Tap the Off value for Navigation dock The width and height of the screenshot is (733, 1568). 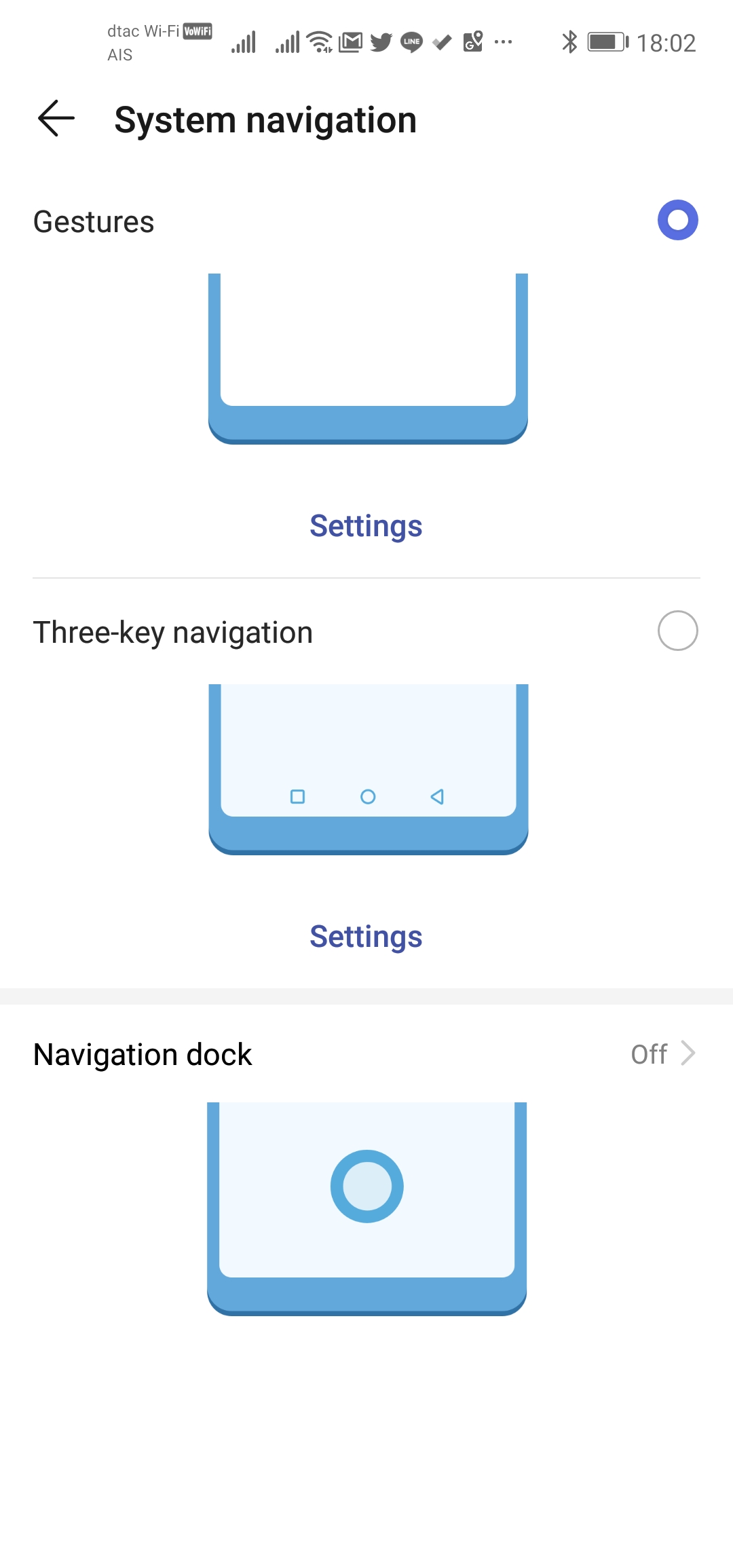[x=649, y=1054]
